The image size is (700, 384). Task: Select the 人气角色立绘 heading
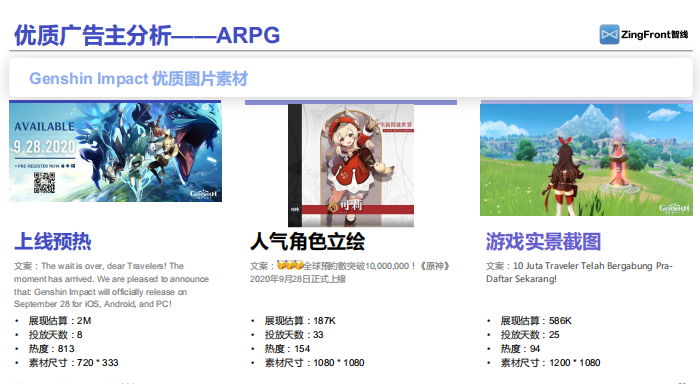tap(307, 242)
